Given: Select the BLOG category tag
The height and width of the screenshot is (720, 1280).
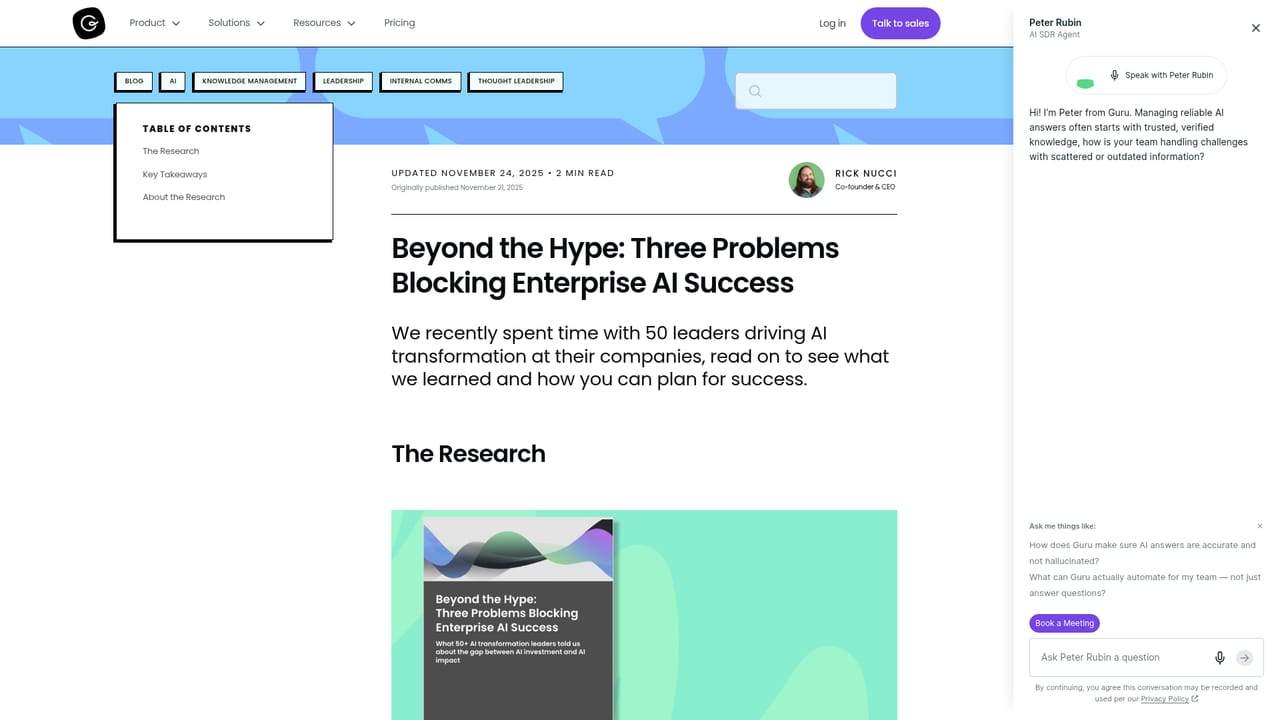Looking at the screenshot, I should point(134,81).
